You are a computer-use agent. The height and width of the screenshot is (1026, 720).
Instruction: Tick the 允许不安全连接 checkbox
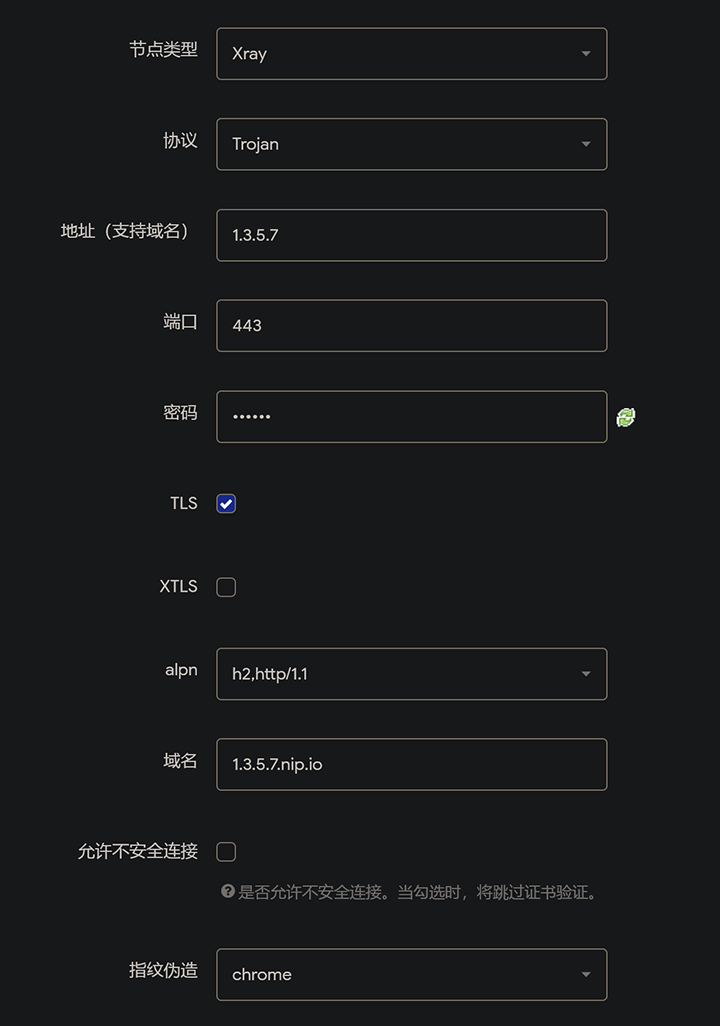tap(226, 851)
